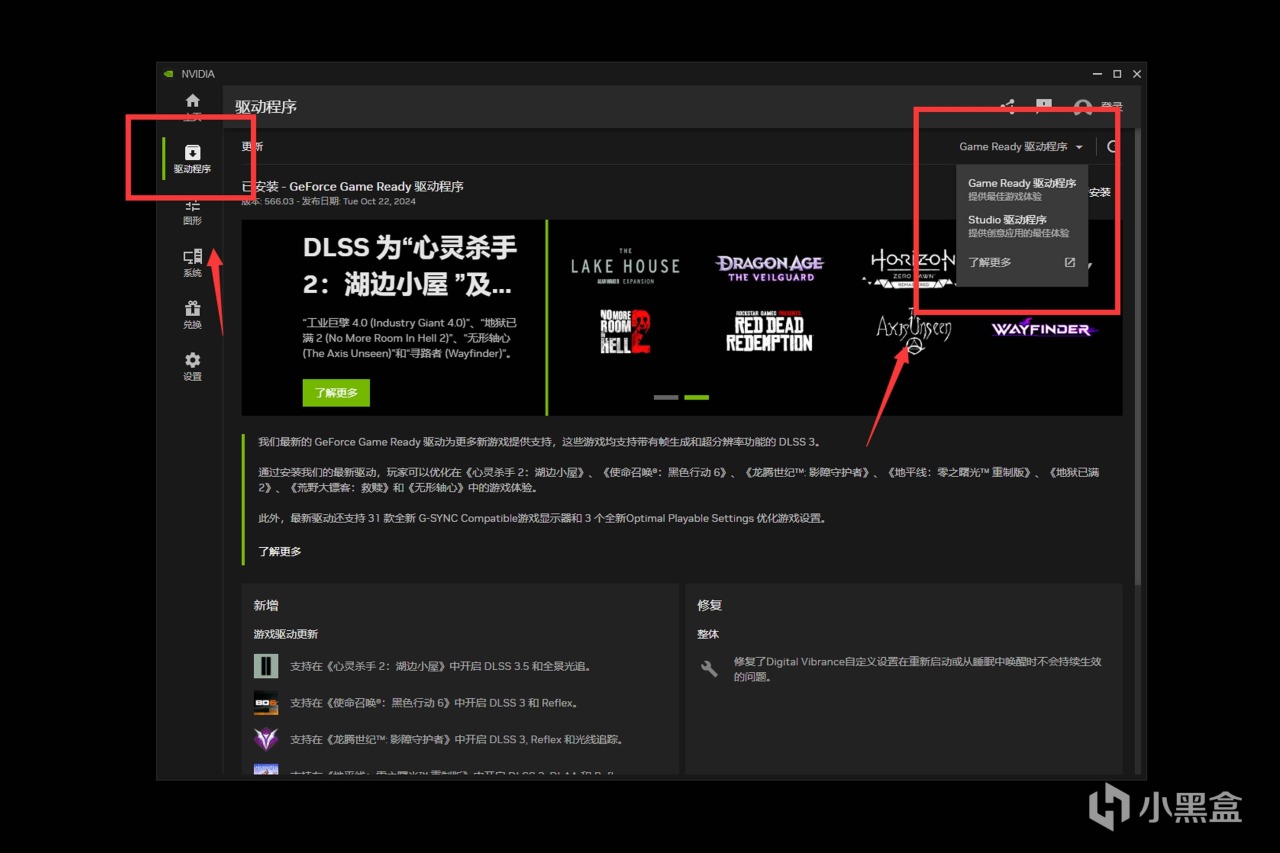1280x853 pixels.
Task: Expand the Game Ready 驱动程序 dropdown
Action: click(1021, 147)
